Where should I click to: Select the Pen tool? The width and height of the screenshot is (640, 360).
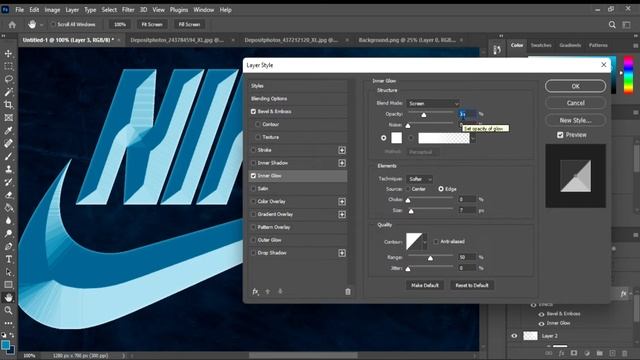8,246
